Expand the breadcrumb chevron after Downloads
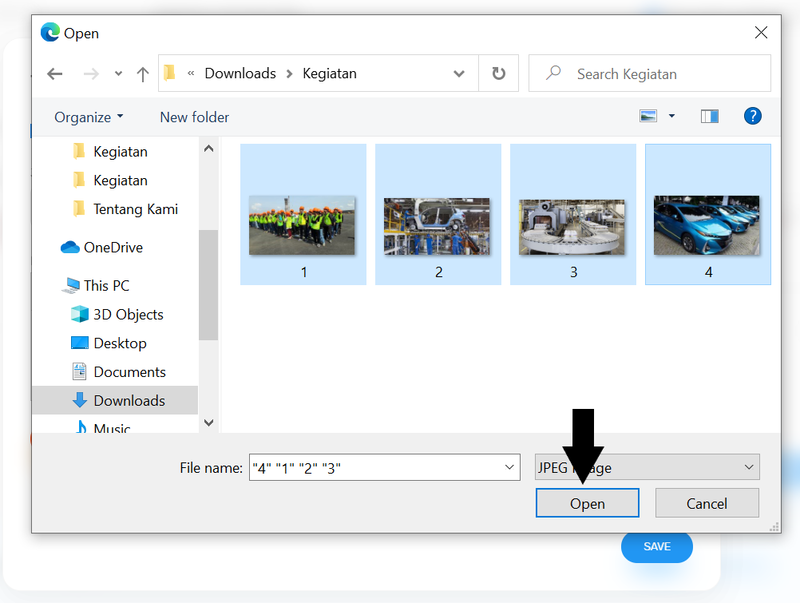This screenshot has width=800, height=603. click(289, 74)
